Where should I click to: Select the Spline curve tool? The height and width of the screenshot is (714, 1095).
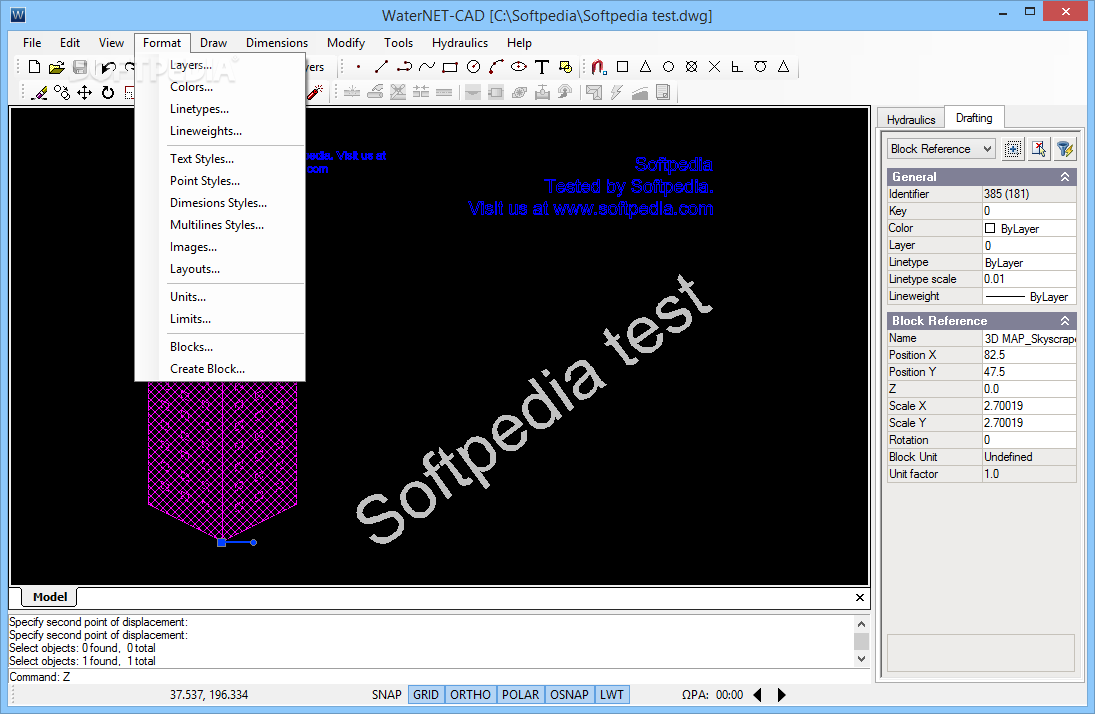click(x=427, y=67)
